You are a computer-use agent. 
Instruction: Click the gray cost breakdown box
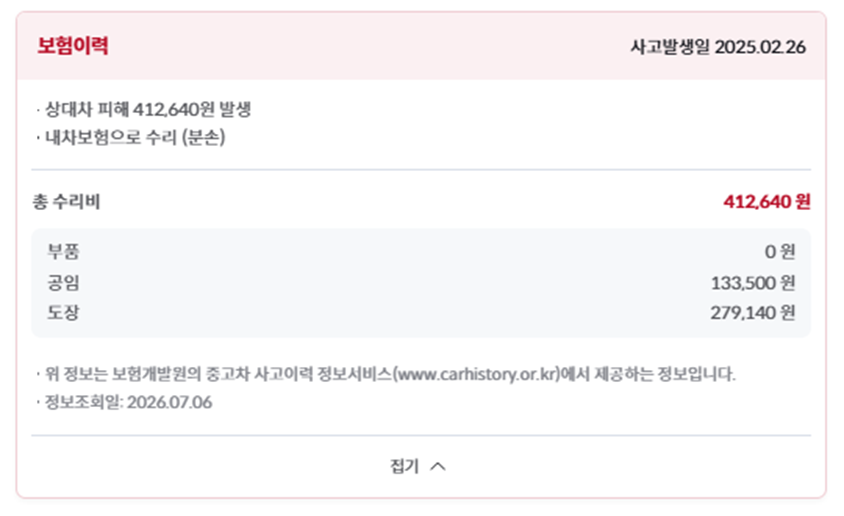[x=421, y=283]
